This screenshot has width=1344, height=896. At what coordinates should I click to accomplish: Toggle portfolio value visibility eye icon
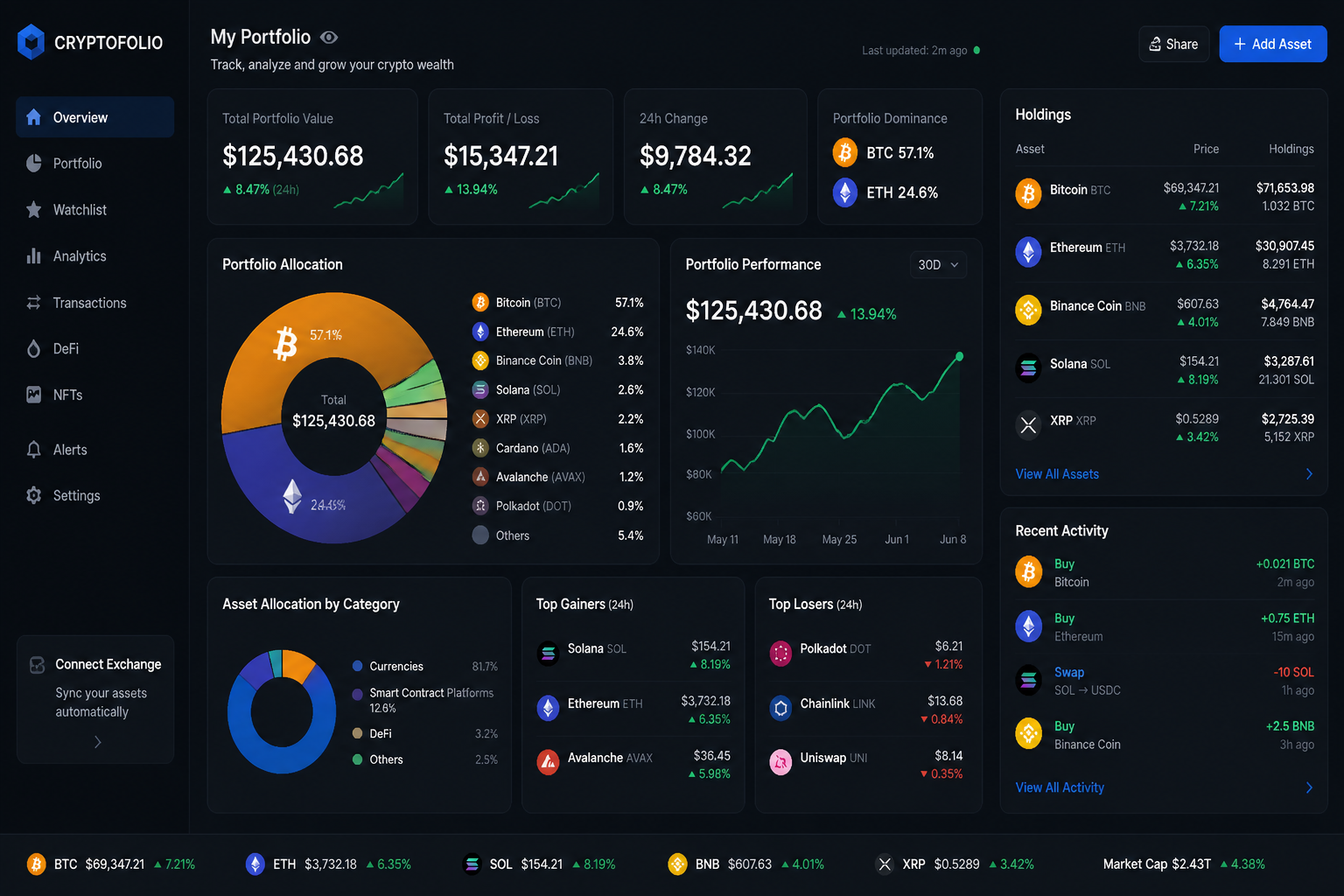point(329,38)
